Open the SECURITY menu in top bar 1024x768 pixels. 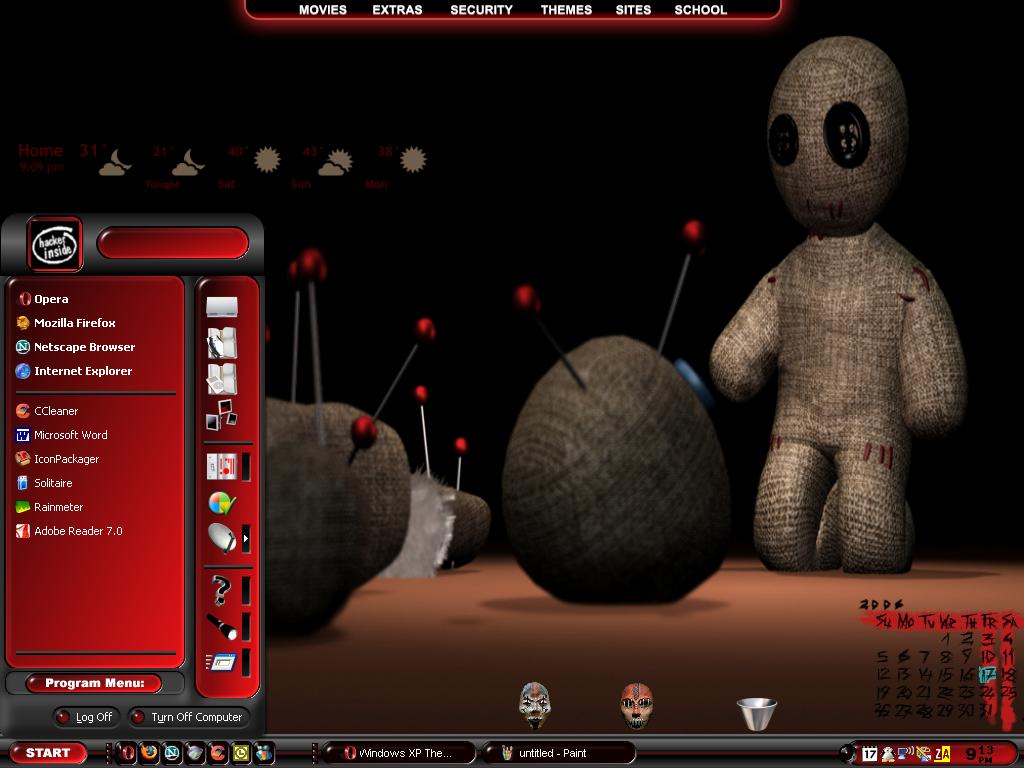click(481, 10)
